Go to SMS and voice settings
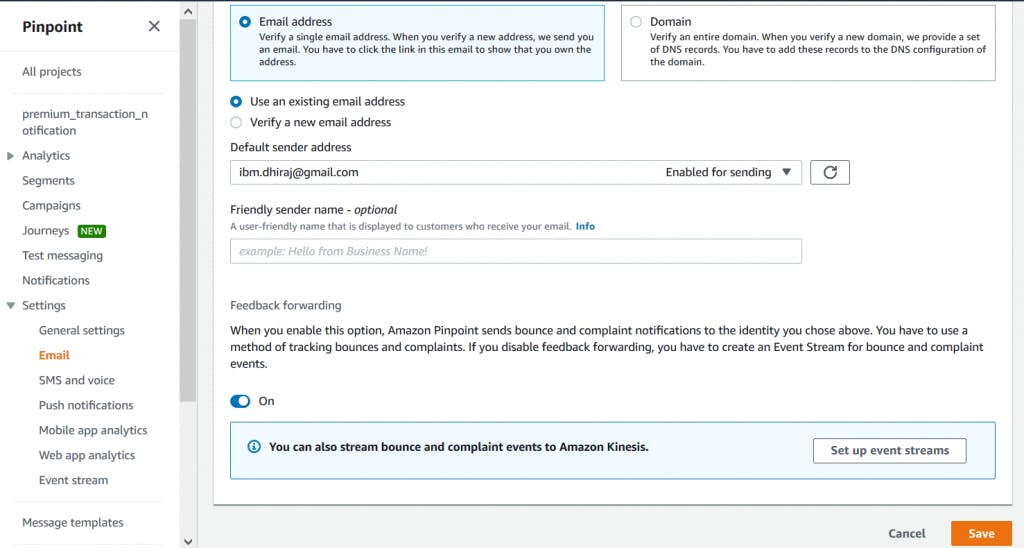Screen dimensions: 1024x548 [x=76, y=380]
